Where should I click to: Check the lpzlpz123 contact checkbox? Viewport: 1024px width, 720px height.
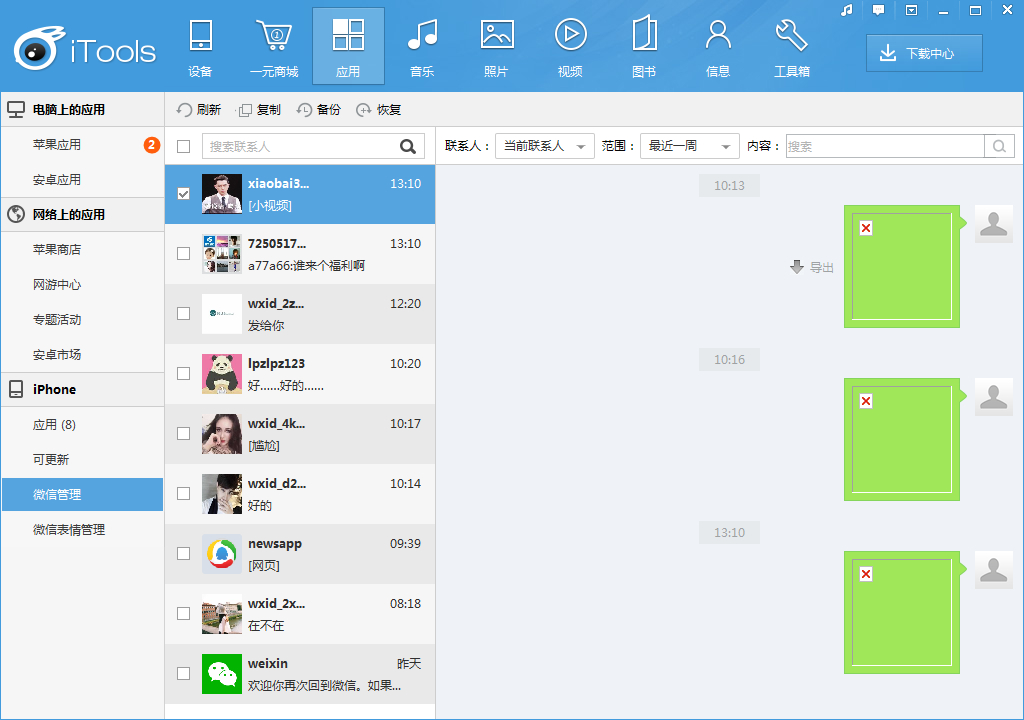(x=184, y=374)
